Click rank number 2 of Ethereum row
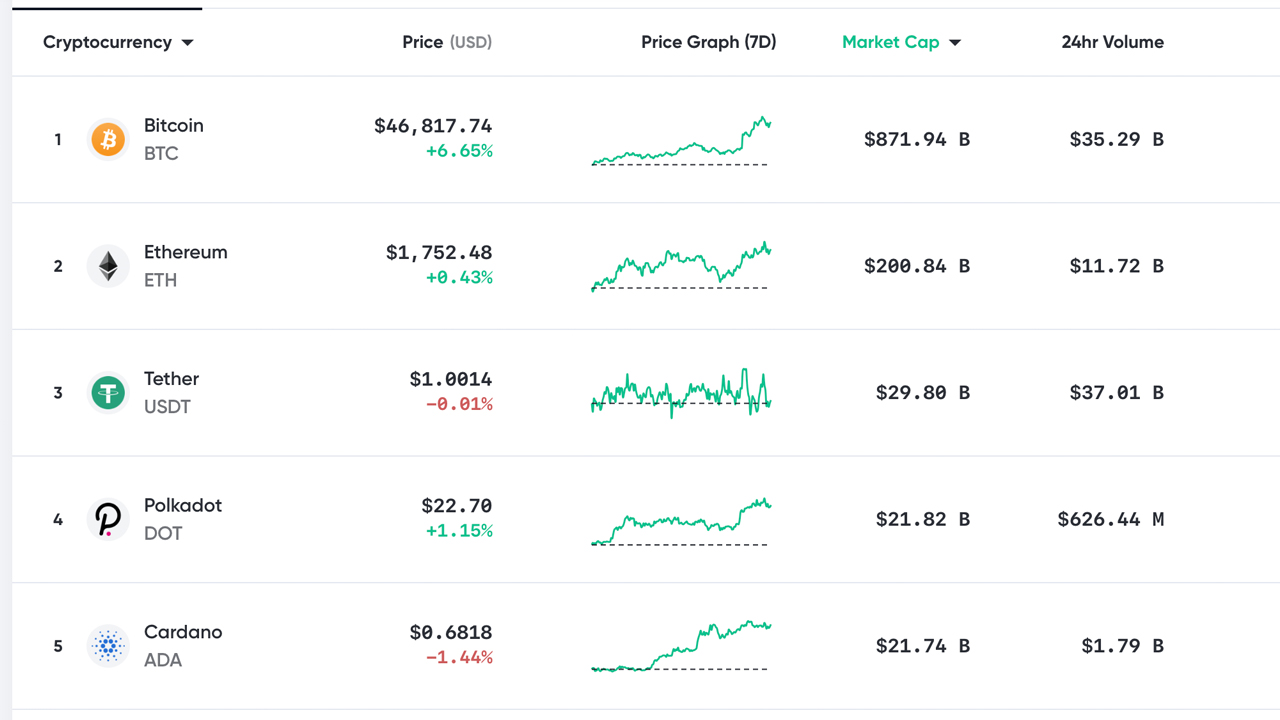The height and width of the screenshot is (720, 1280). tap(58, 266)
